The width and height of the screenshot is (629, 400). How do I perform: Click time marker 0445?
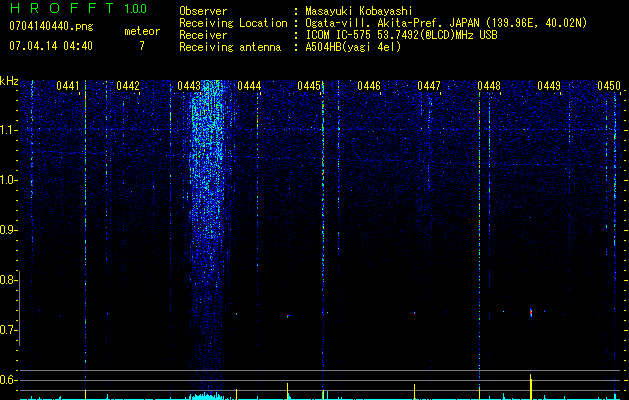coord(309,86)
